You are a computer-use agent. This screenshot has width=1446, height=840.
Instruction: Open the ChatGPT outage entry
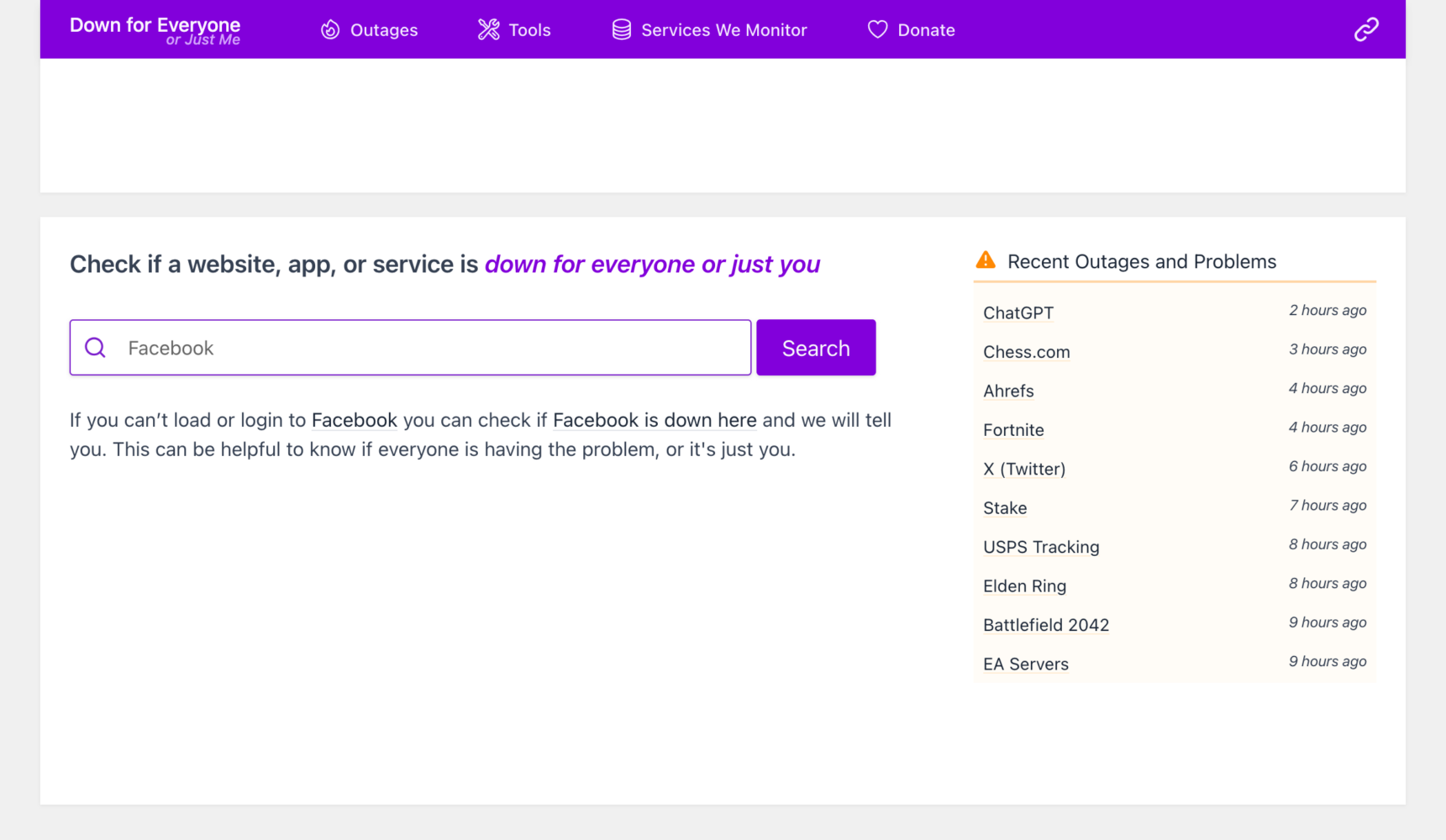tap(1017, 312)
